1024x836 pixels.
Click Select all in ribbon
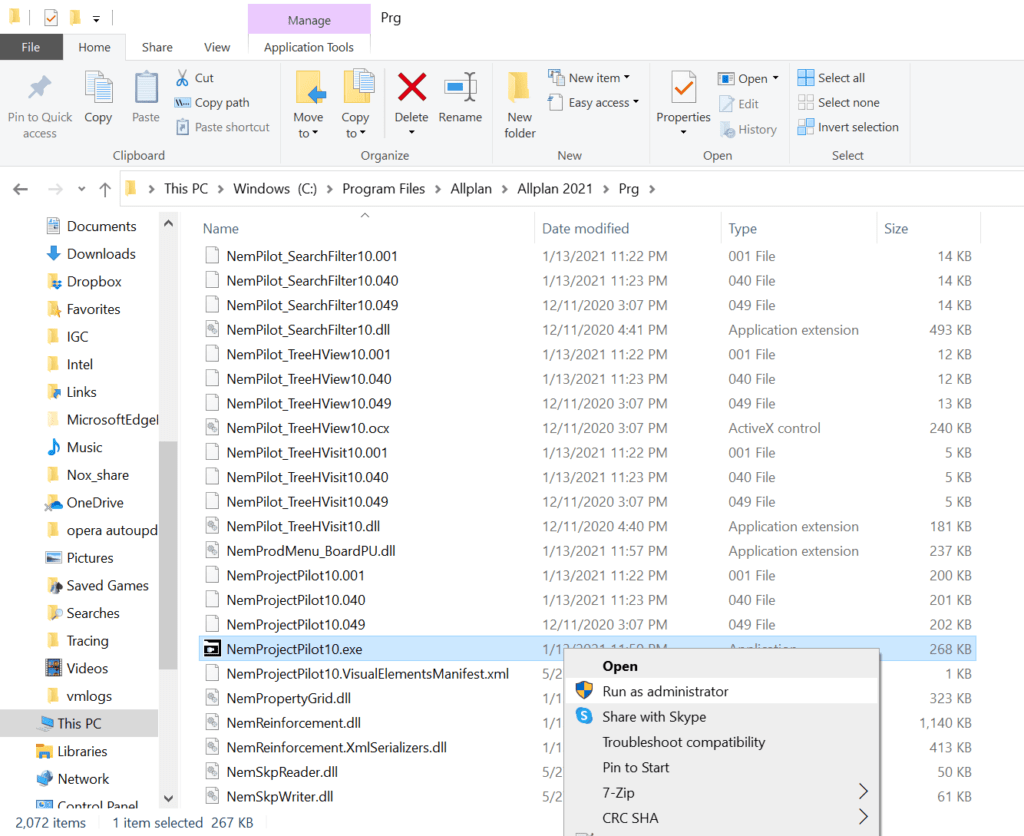tap(831, 78)
